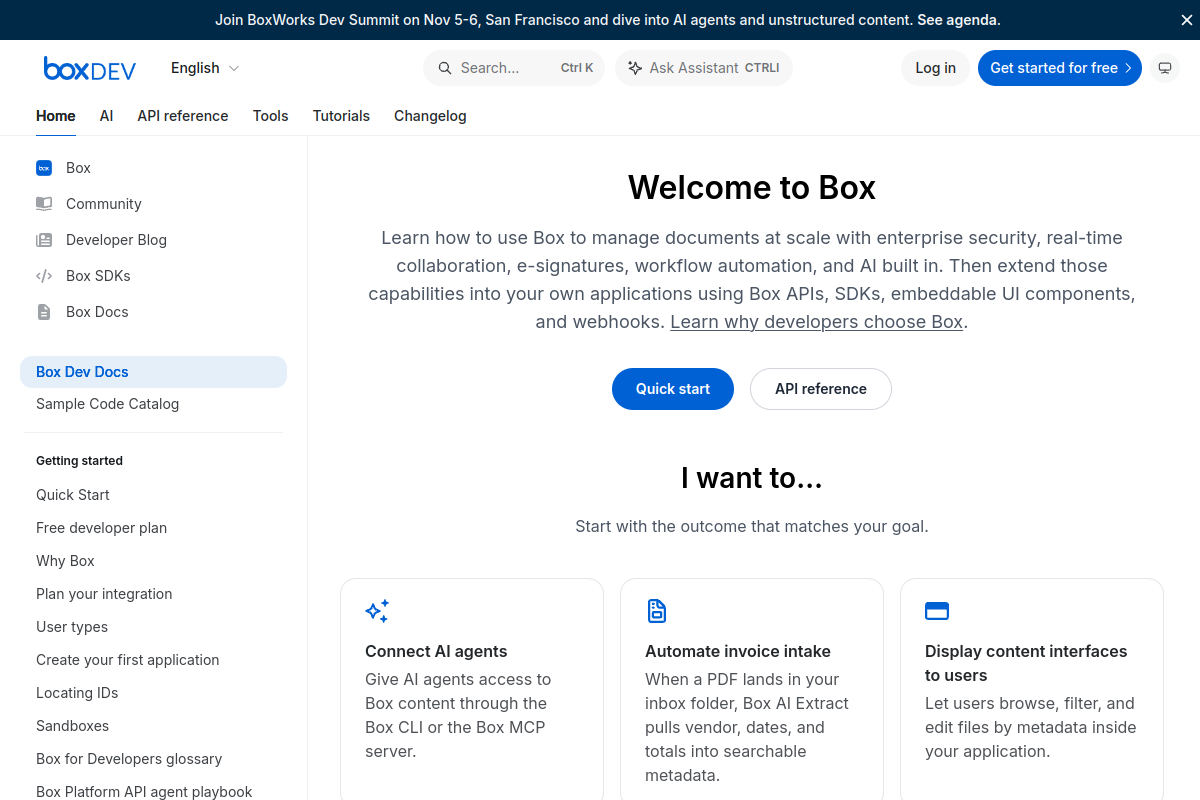
Task: Click the Automate invoice intake document icon
Action: [x=657, y=611]
